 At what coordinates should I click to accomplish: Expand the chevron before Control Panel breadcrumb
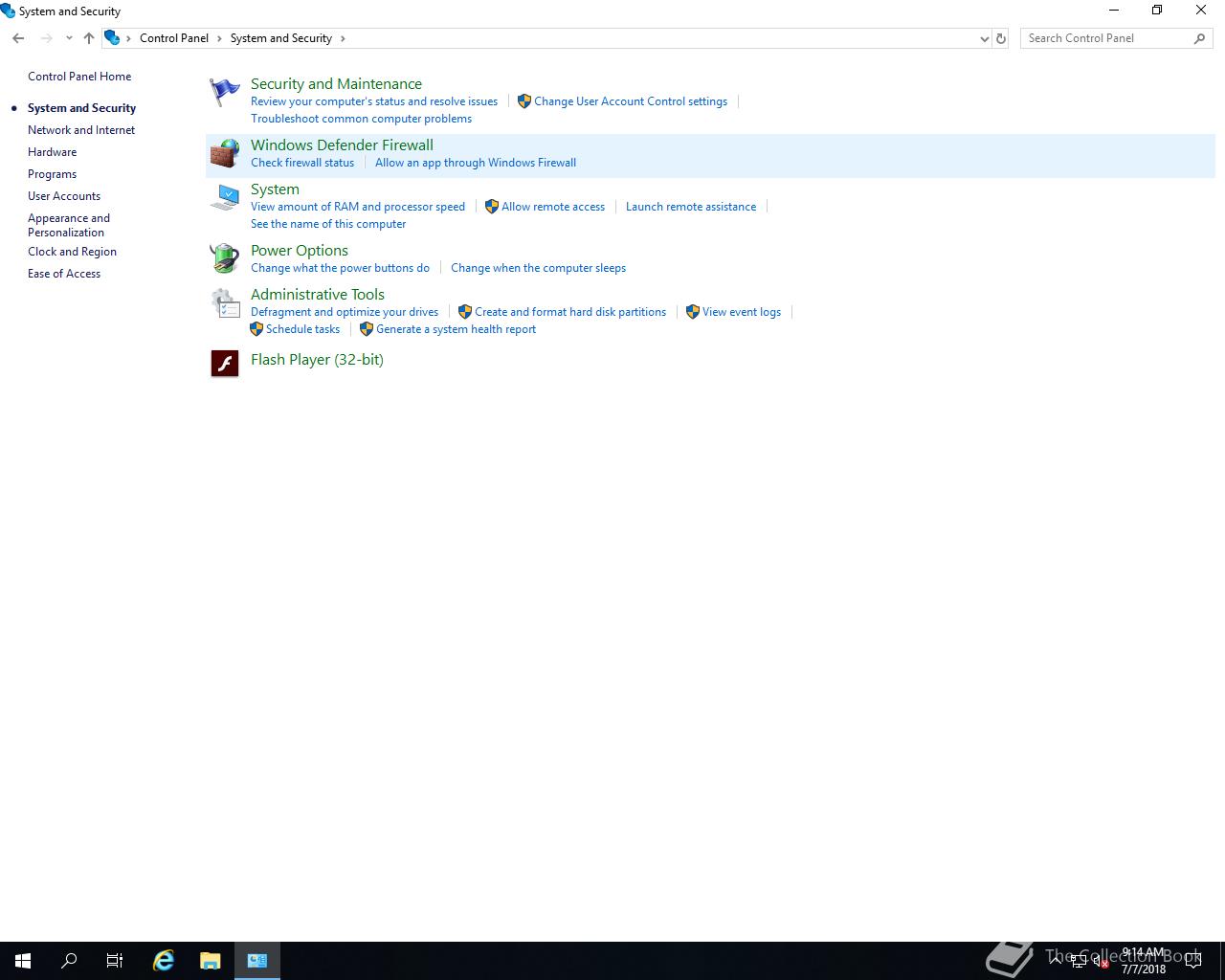129,38
